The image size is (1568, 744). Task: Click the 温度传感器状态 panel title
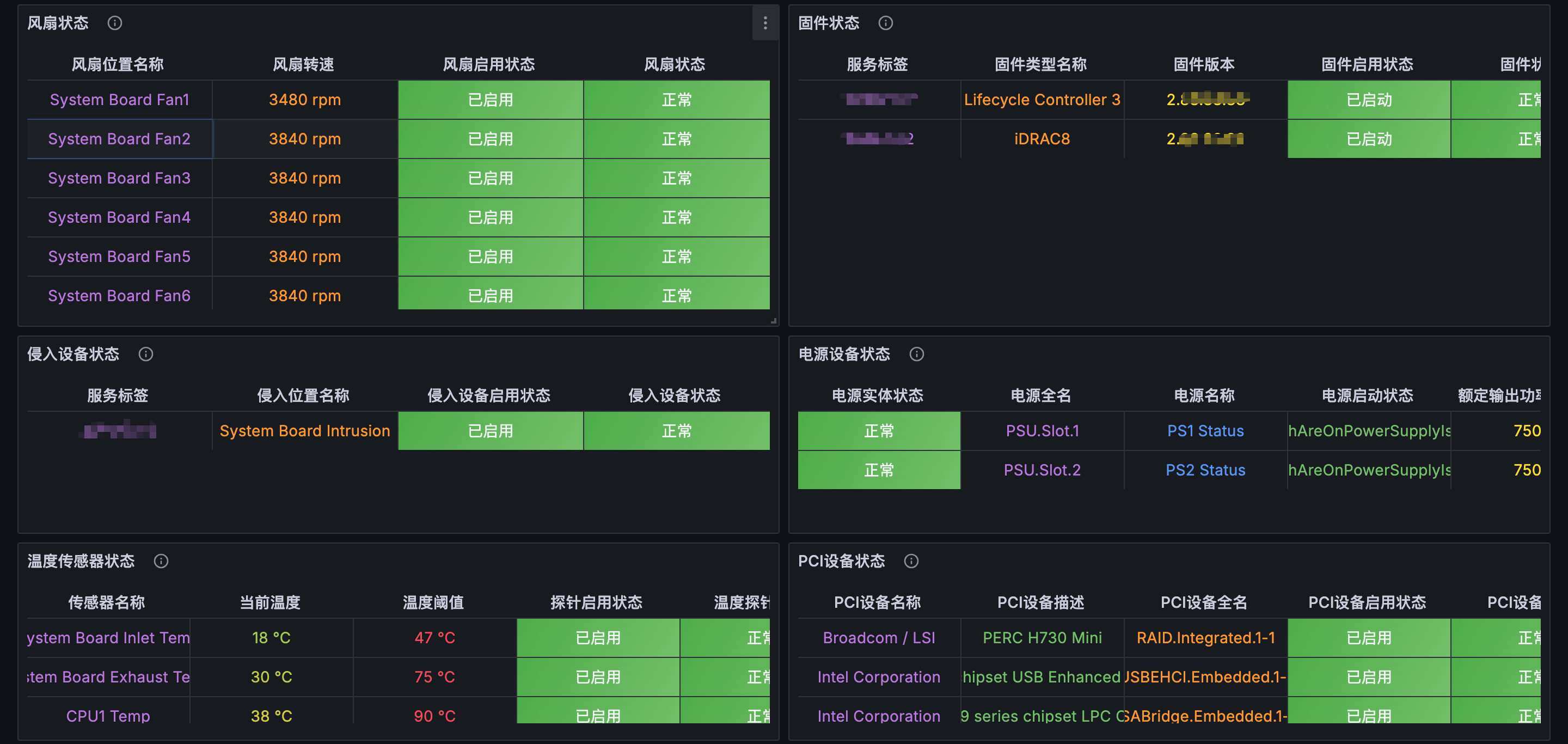click(81, 561)
